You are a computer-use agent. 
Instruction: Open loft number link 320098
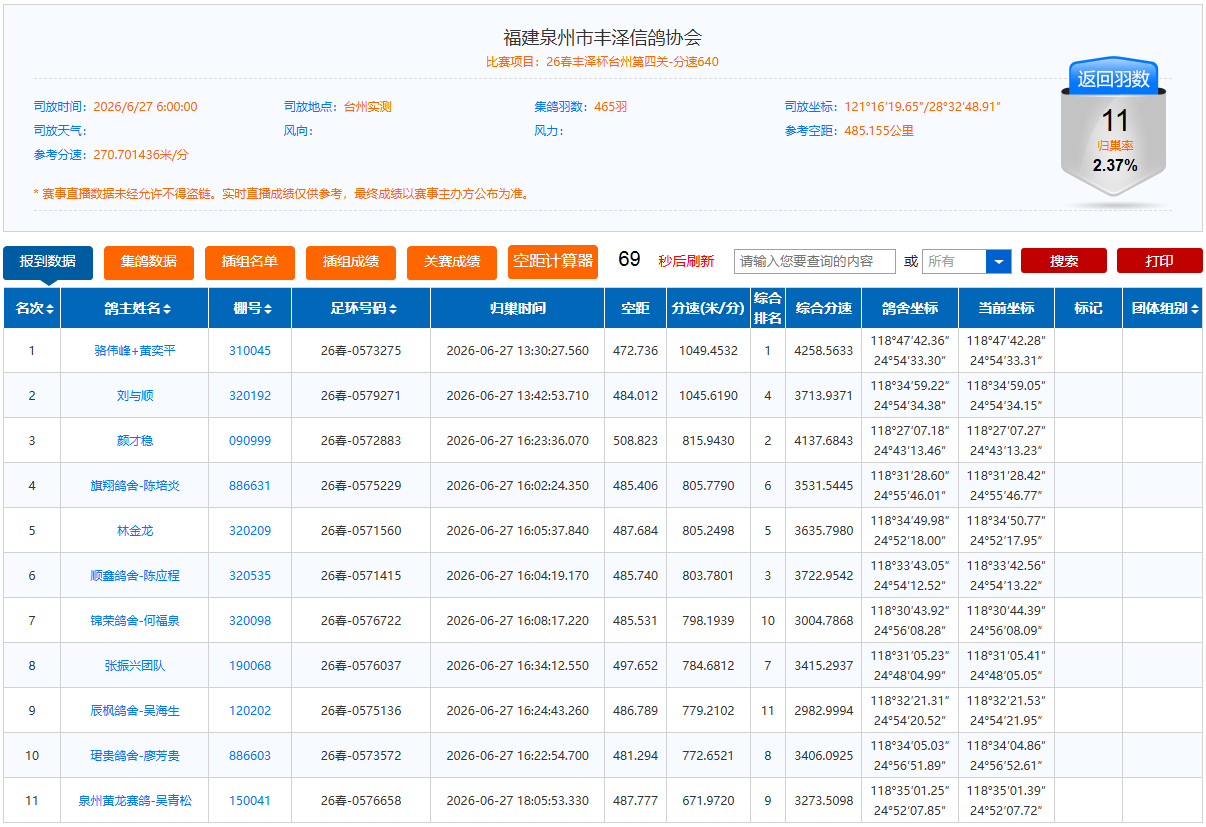250,621
